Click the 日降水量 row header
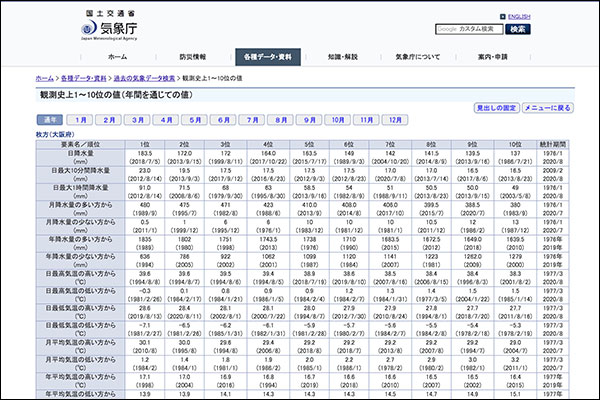This screenshot has height=400, width=600. (80, 157)
